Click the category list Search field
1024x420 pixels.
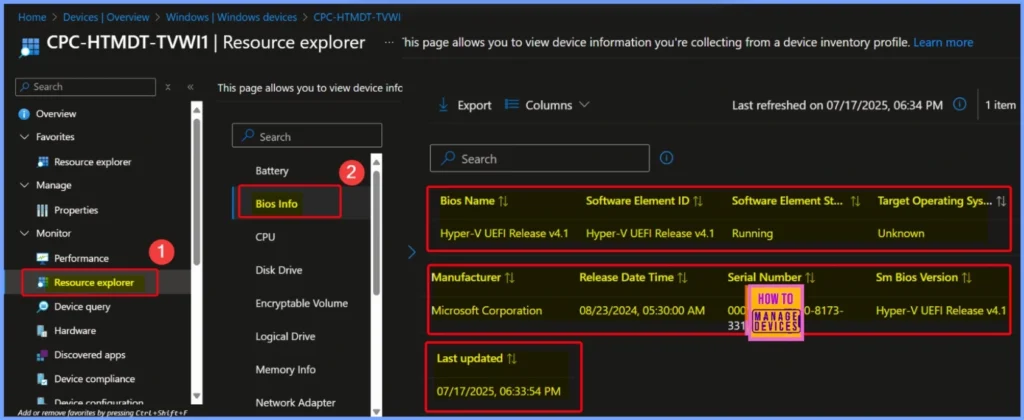tap(307, 137)
